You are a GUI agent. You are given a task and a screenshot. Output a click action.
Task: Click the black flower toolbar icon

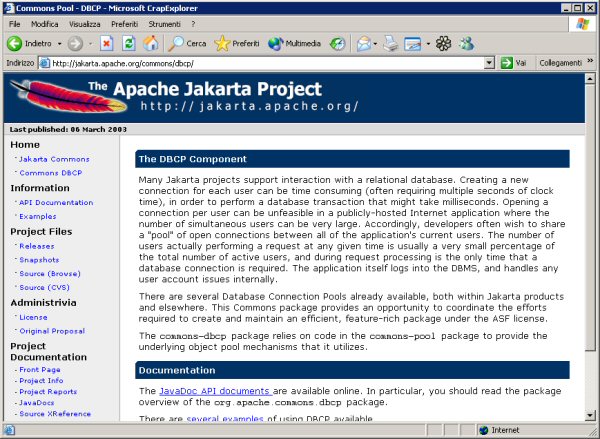click(443, 44)
